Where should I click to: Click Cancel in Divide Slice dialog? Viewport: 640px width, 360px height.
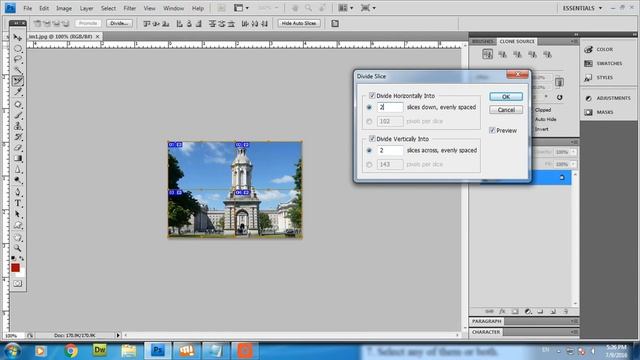[506, 110]
